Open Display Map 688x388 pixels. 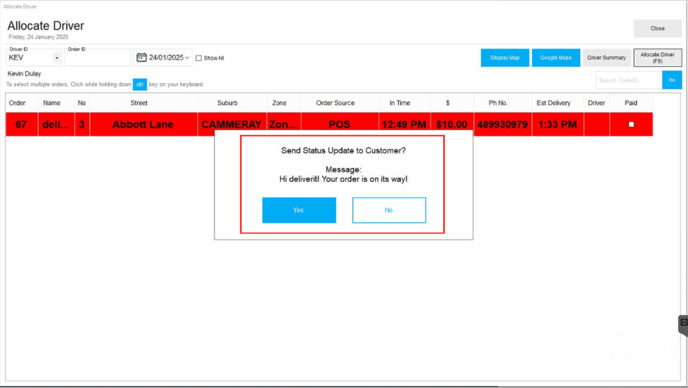tap(505, 57)
